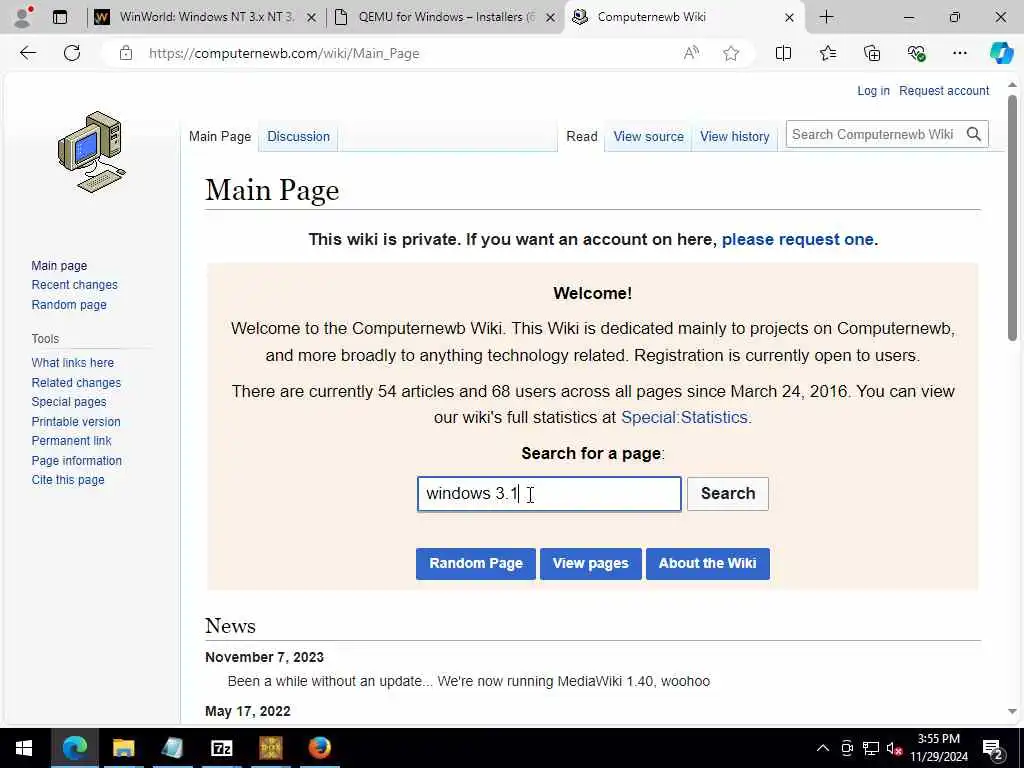Follow the 'please request one' link
The width and height of the screenshot is (1024, 768).
(797, 240)
